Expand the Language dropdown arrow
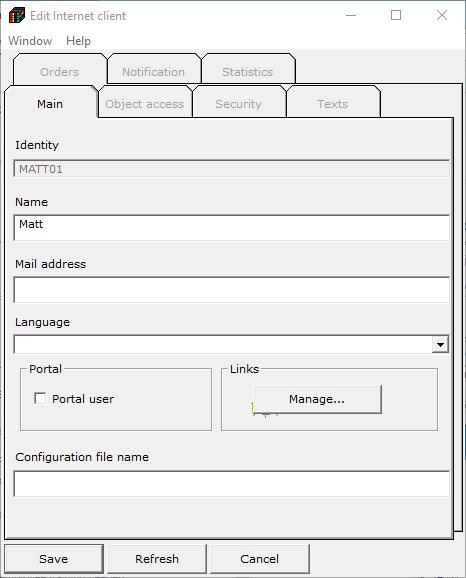466x578 pixels. pyautogui.click(x=440, y=345)
